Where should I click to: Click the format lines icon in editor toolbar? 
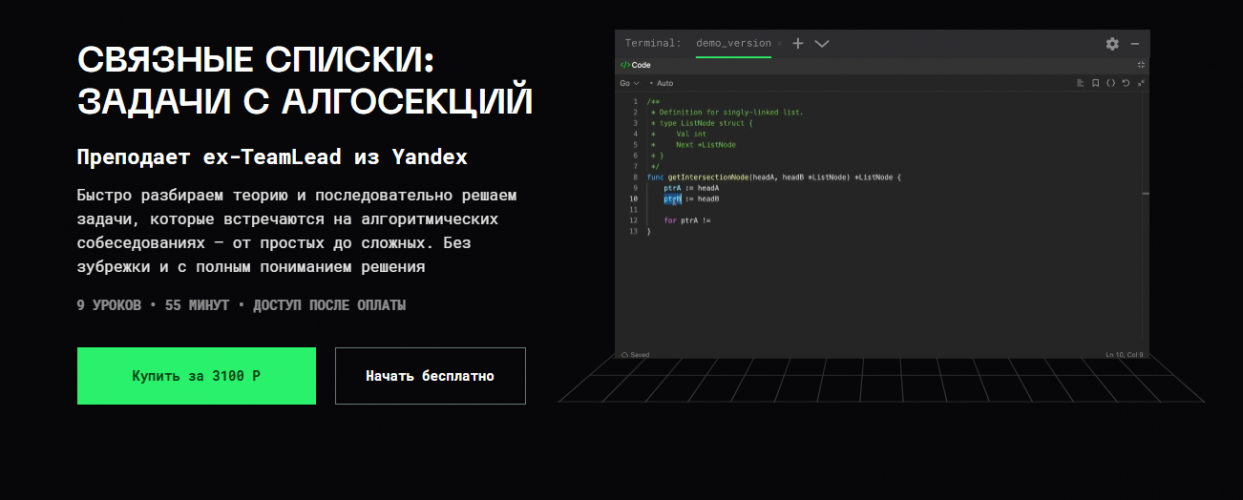[1080, 83]
